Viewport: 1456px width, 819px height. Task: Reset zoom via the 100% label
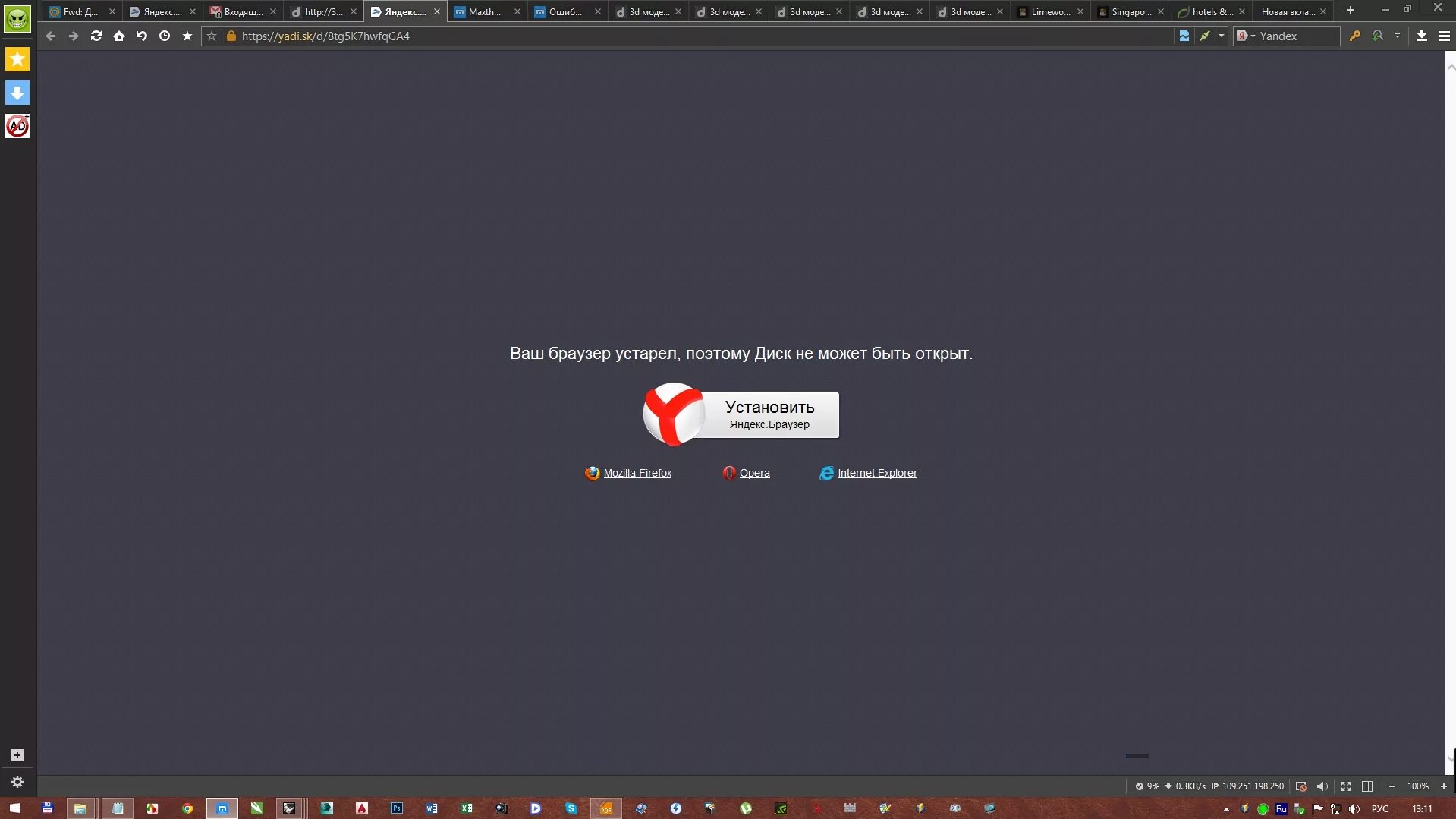(x=1417, y=786)
